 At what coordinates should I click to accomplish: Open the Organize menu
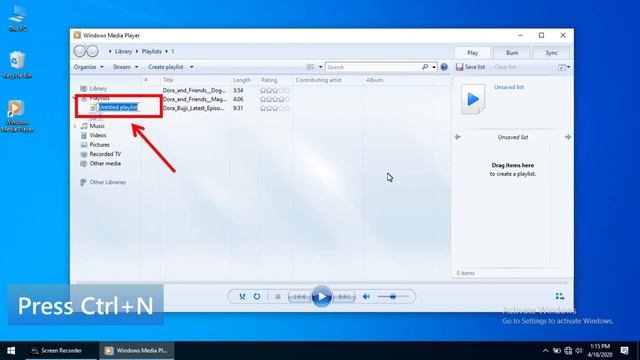click(x=89, y=67)
